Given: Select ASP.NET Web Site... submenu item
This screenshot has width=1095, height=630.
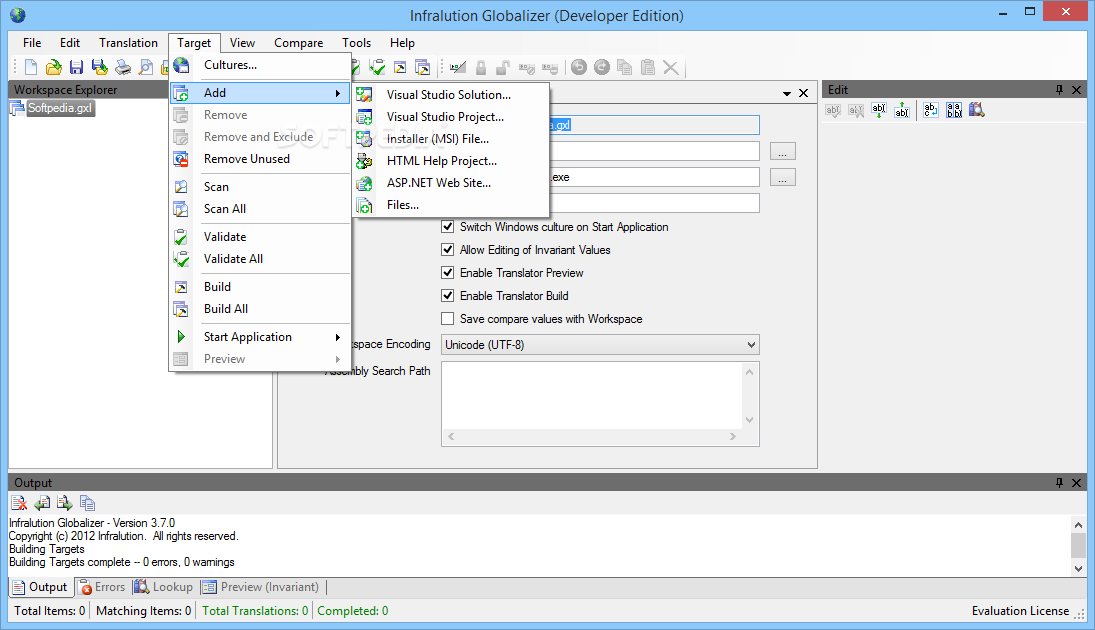Looking at the screenshot, I should [x=451, y=183].
